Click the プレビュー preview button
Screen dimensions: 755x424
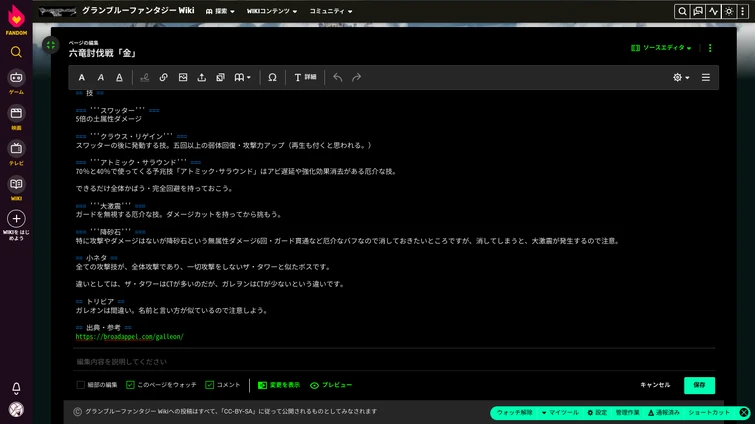[331, 385]
